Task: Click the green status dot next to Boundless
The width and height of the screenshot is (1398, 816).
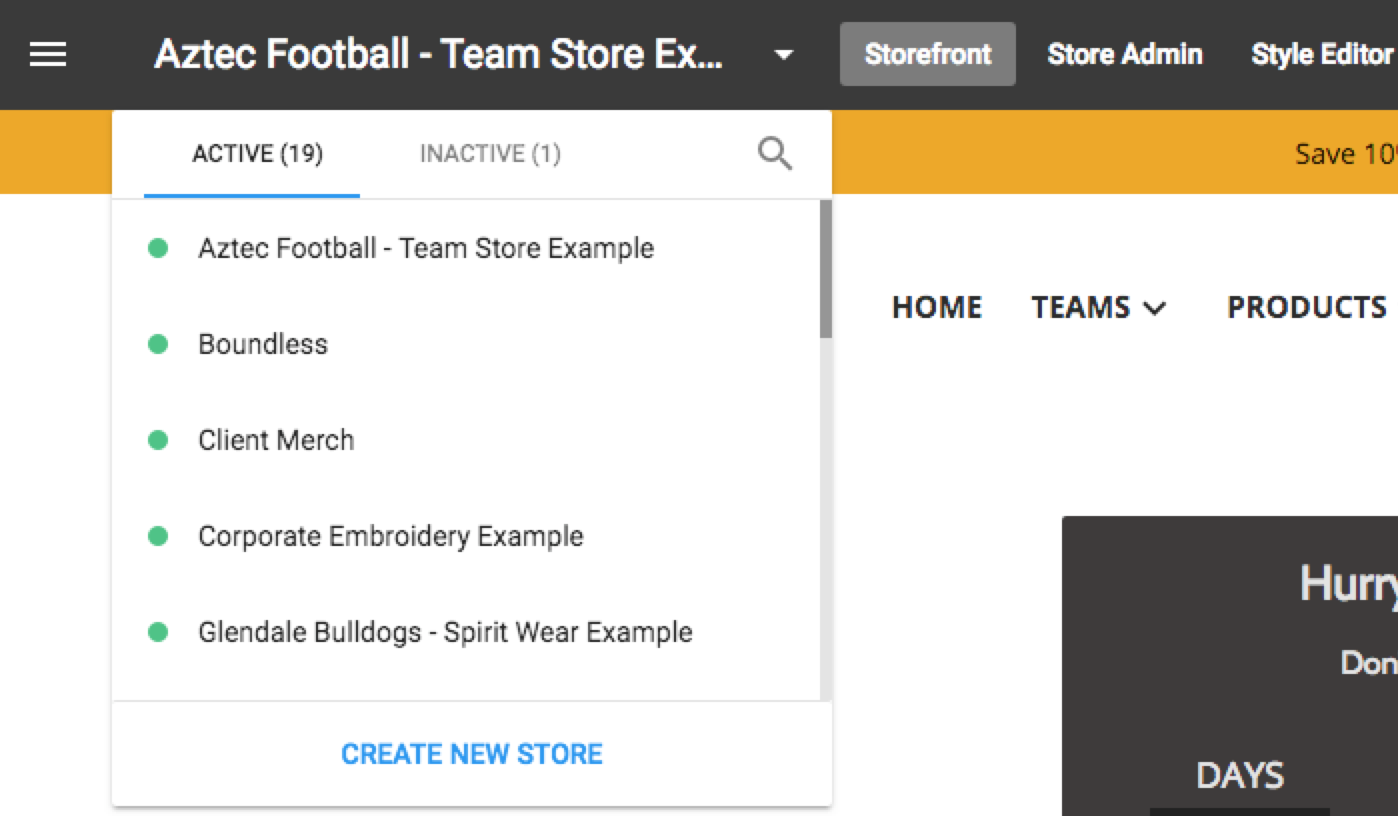Action: 159,344
